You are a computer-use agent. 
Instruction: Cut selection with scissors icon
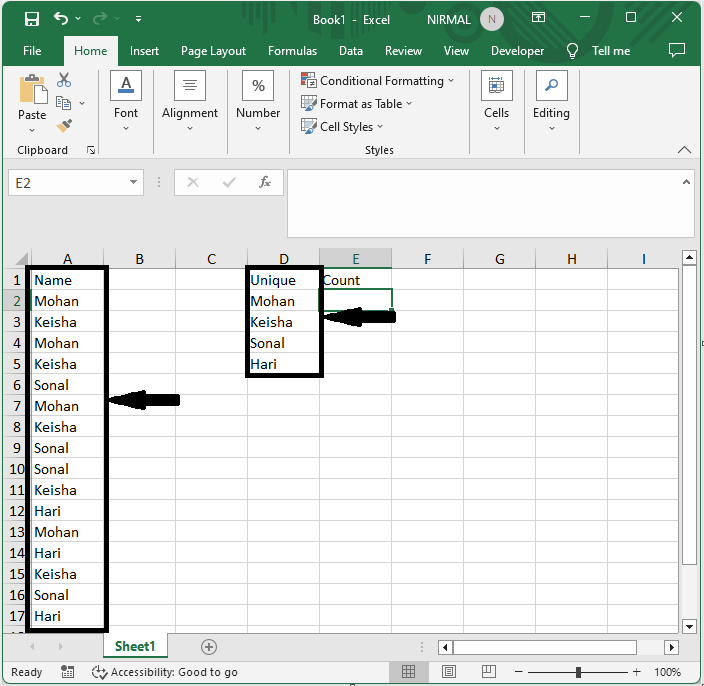point(64,80)
